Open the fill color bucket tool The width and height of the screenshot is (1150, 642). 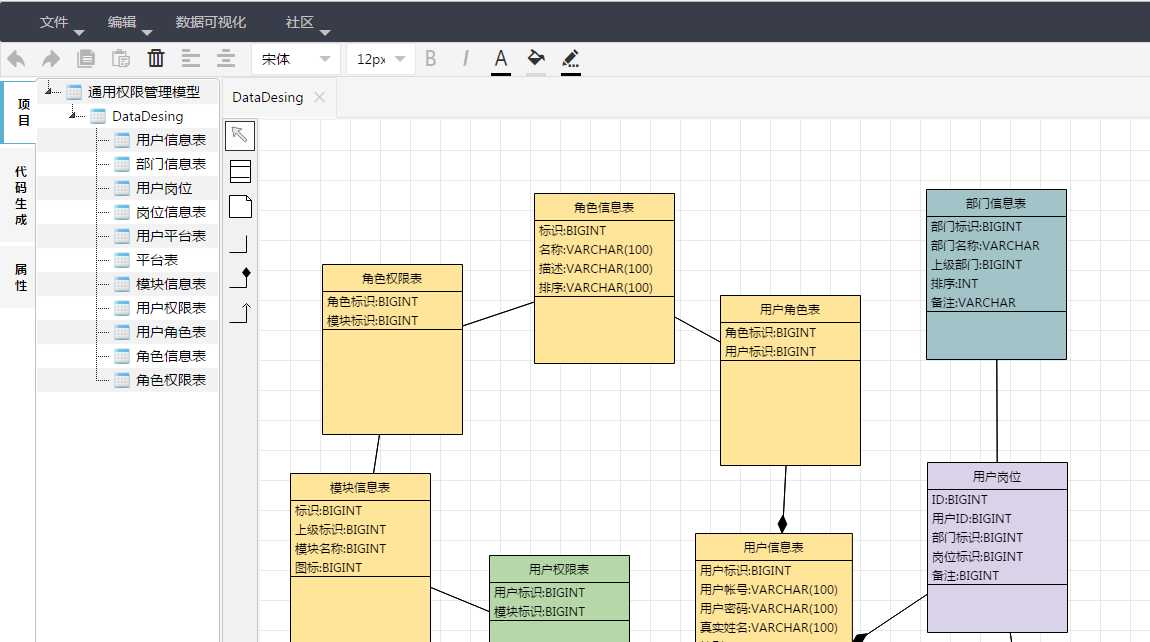click(536, 60)
